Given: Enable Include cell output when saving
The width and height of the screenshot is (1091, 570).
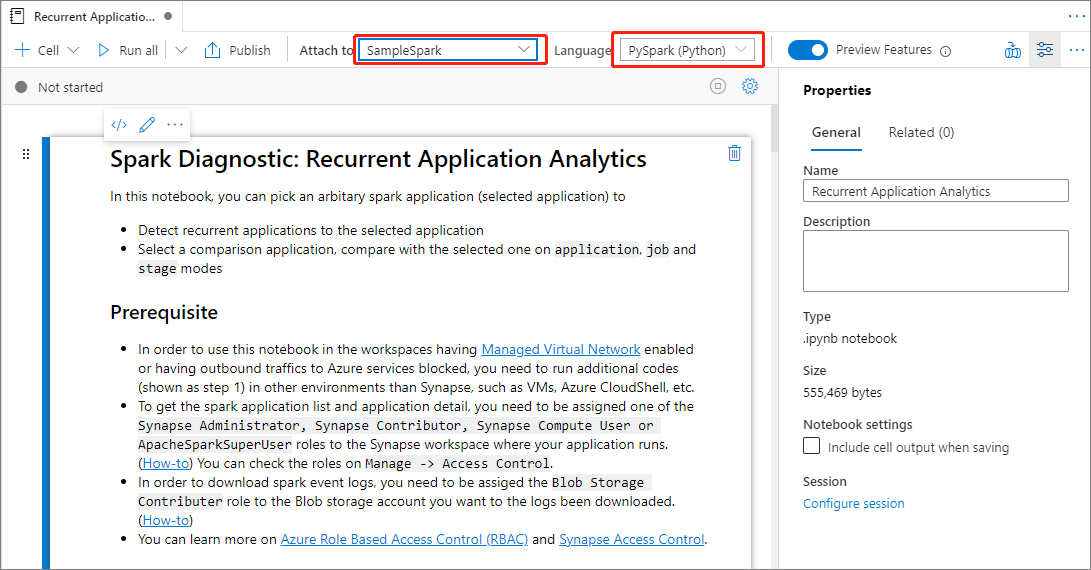Looking at the screenshot, I should coord(812,447).
